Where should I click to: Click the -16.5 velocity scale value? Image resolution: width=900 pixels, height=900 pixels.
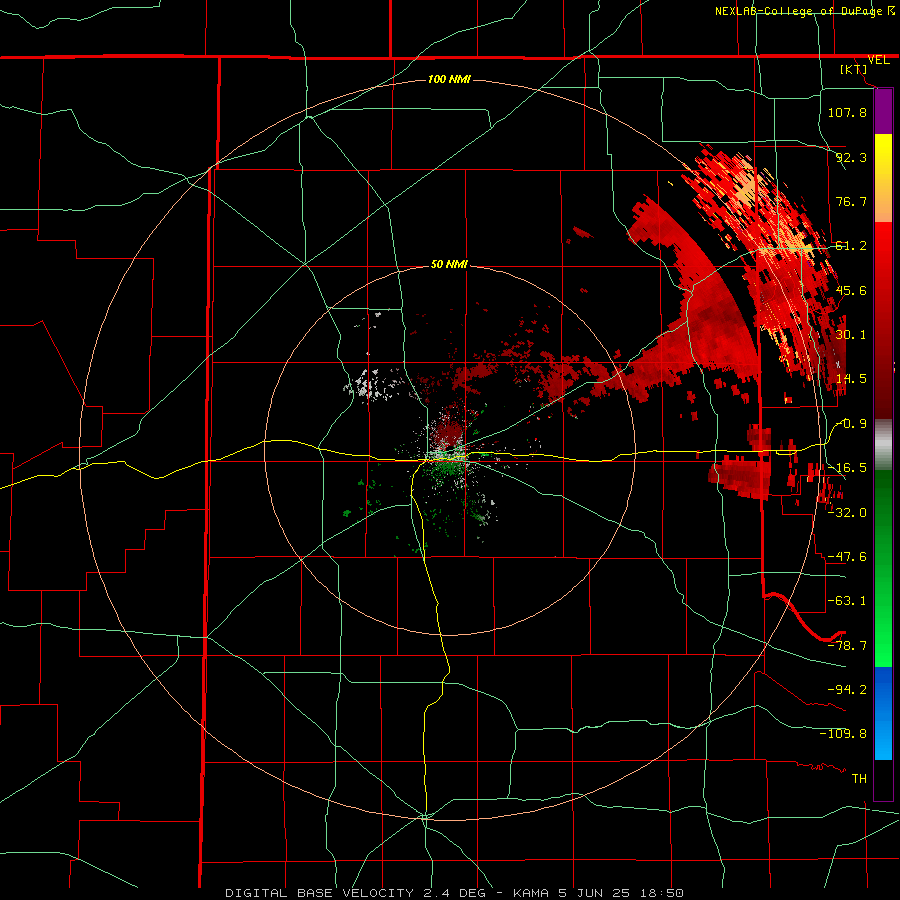(x=847, y=468)
